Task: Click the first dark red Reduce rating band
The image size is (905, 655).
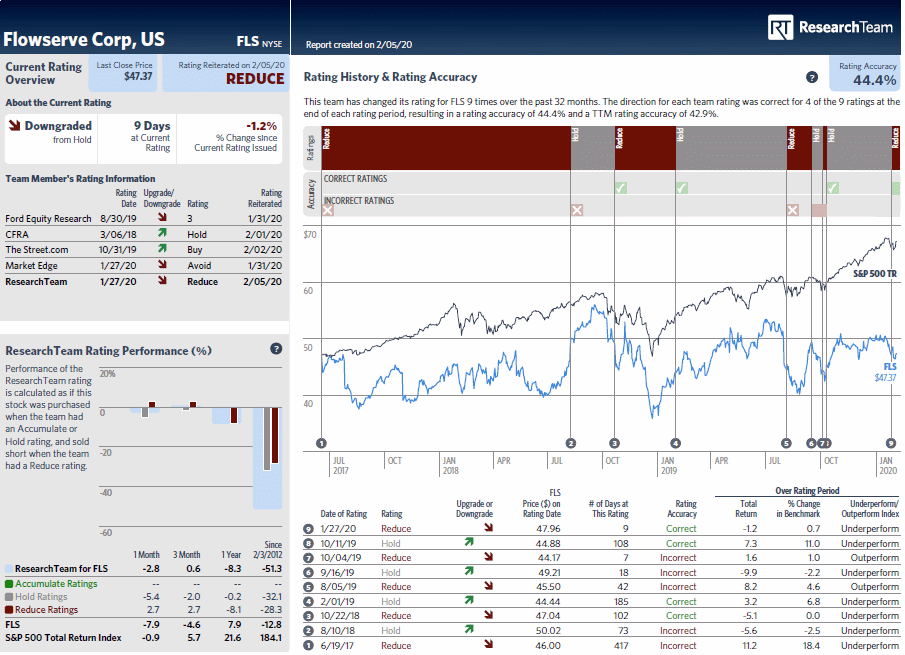Action: pos(446,148)
